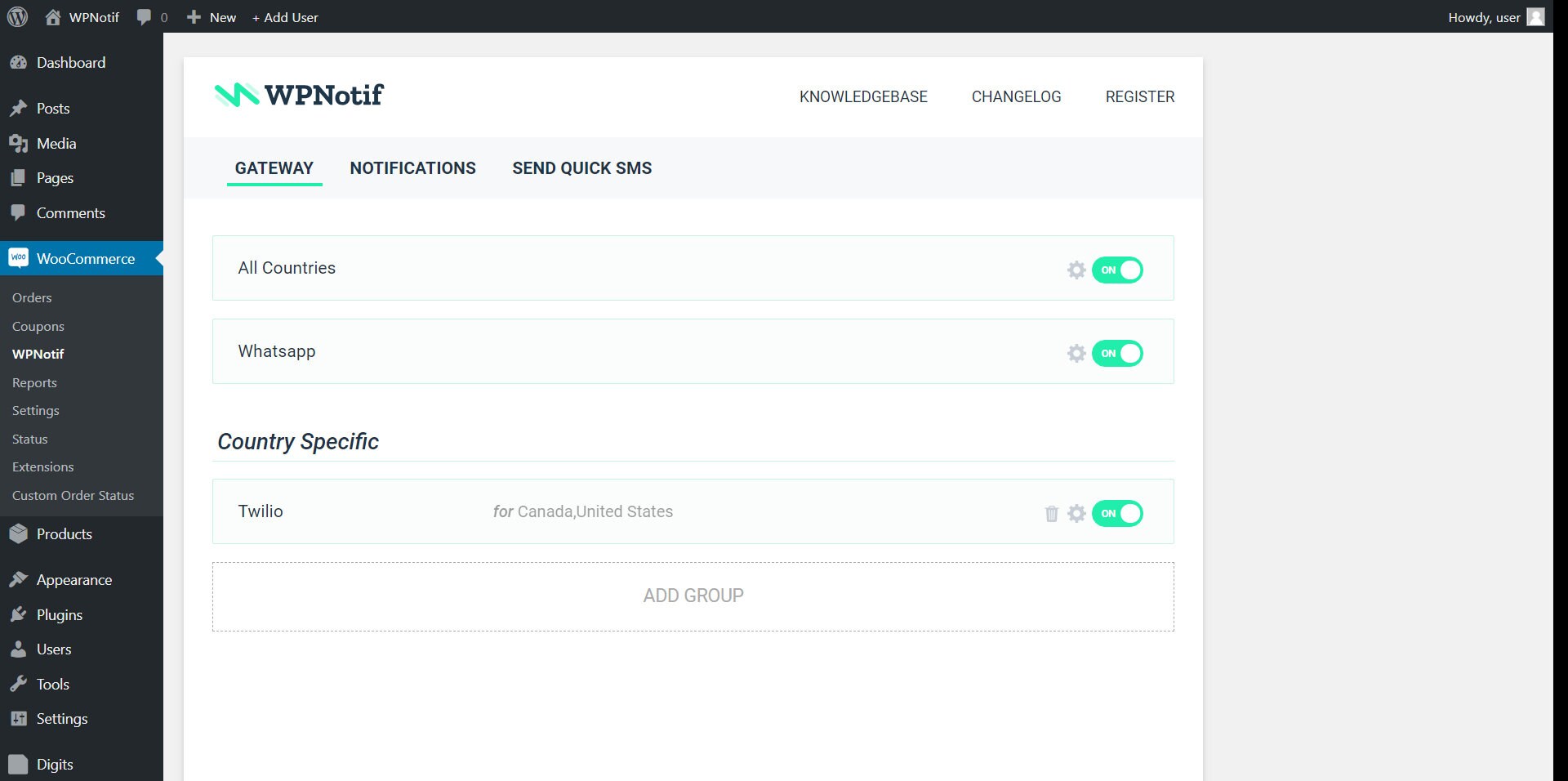1568x781 pixels.
Task: Disable the Whatsapp gateway toggle
Action: click(1117, 353)
